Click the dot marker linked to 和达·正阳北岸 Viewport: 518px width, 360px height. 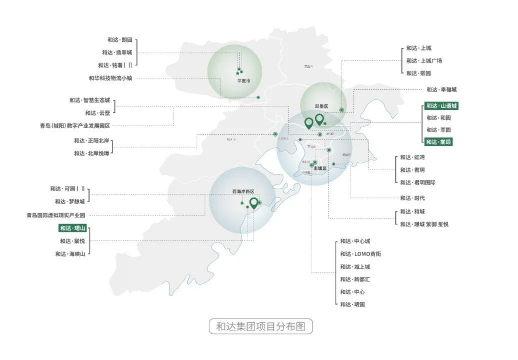pos(275,134)
